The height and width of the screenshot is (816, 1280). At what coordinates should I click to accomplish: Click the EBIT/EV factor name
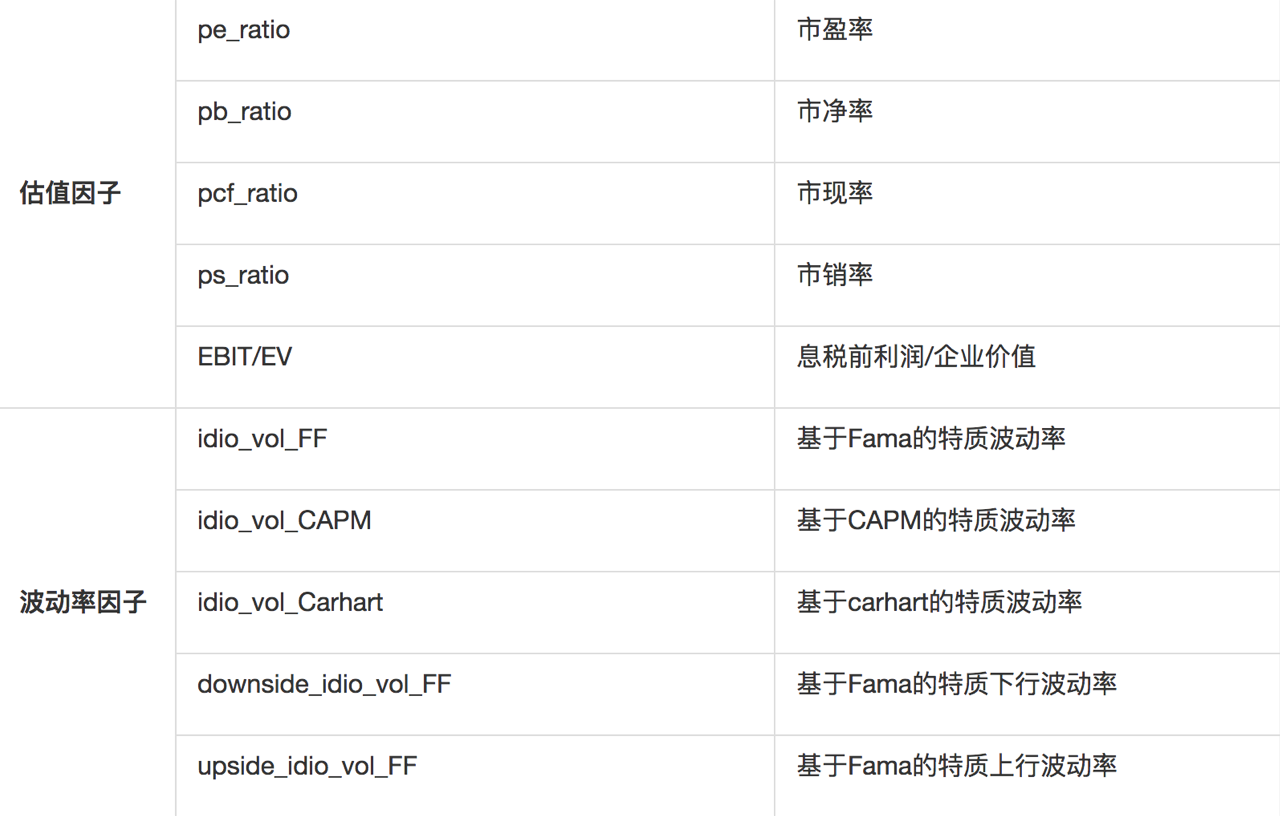click(245, 357)
